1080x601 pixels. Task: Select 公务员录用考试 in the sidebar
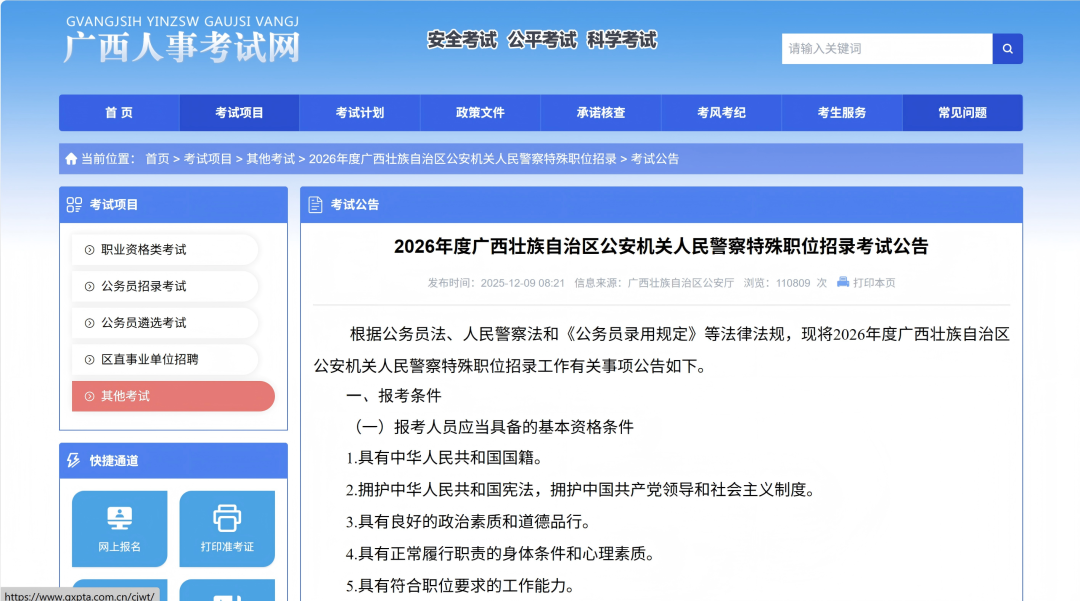(x=144, y=286)
